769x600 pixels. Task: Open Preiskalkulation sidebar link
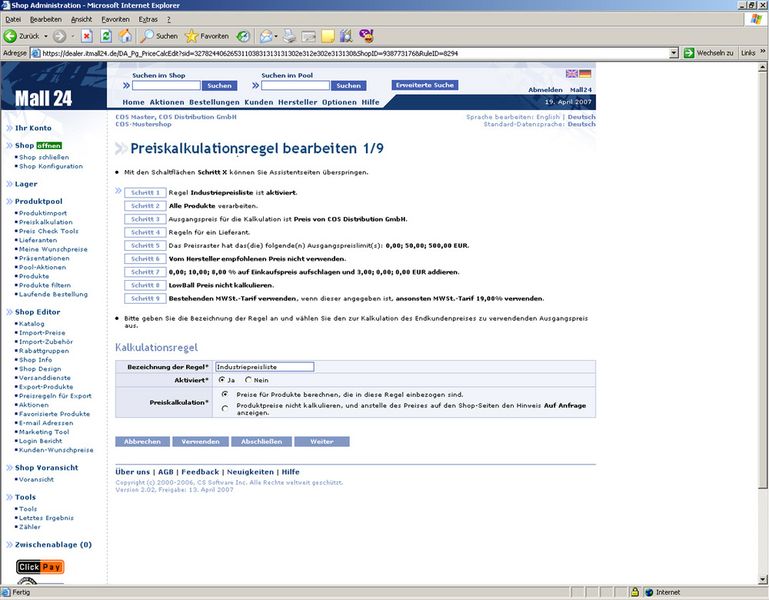[46, 222]
